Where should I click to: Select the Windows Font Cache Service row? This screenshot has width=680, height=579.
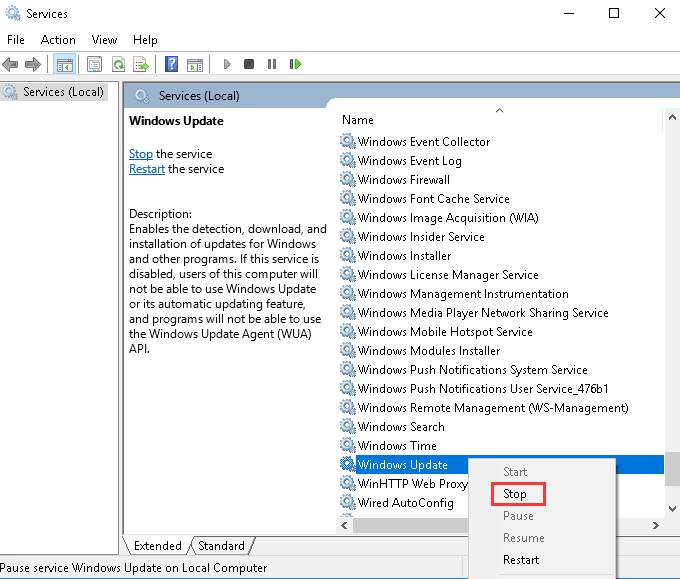[433, 199]
